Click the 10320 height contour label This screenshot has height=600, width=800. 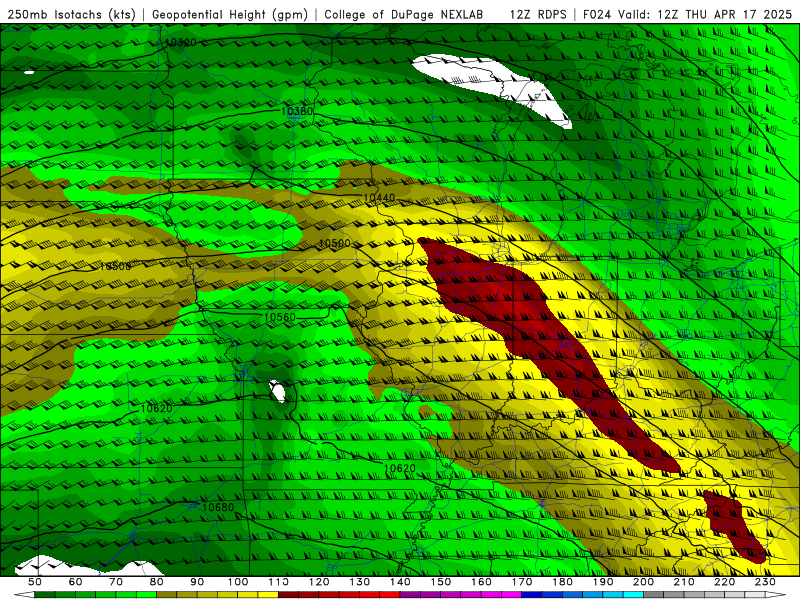click(x=181, y=42)
